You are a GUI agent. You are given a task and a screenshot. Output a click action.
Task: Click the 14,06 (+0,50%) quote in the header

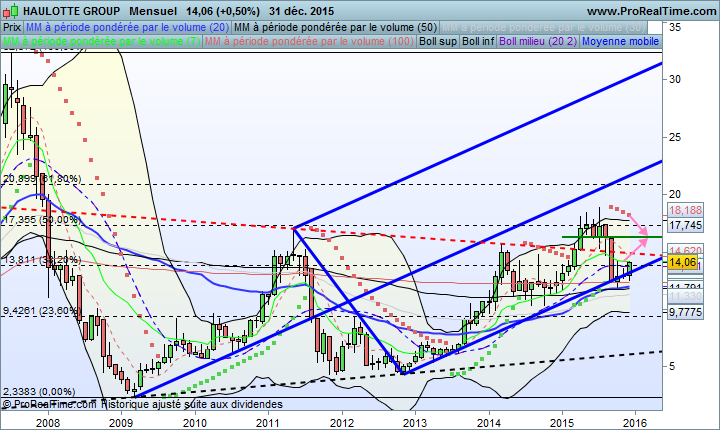tap(223, 11)
